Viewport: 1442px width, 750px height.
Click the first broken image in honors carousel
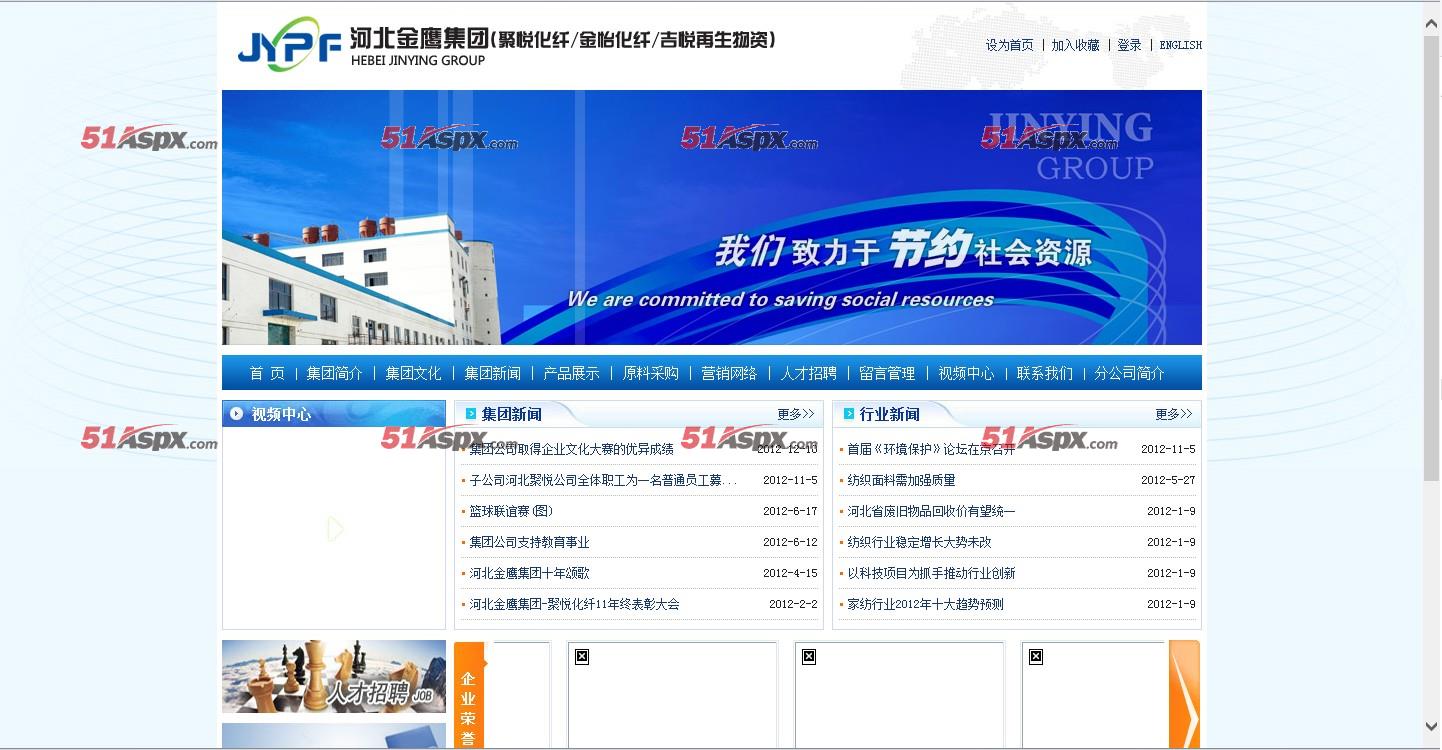click(582, 656)
